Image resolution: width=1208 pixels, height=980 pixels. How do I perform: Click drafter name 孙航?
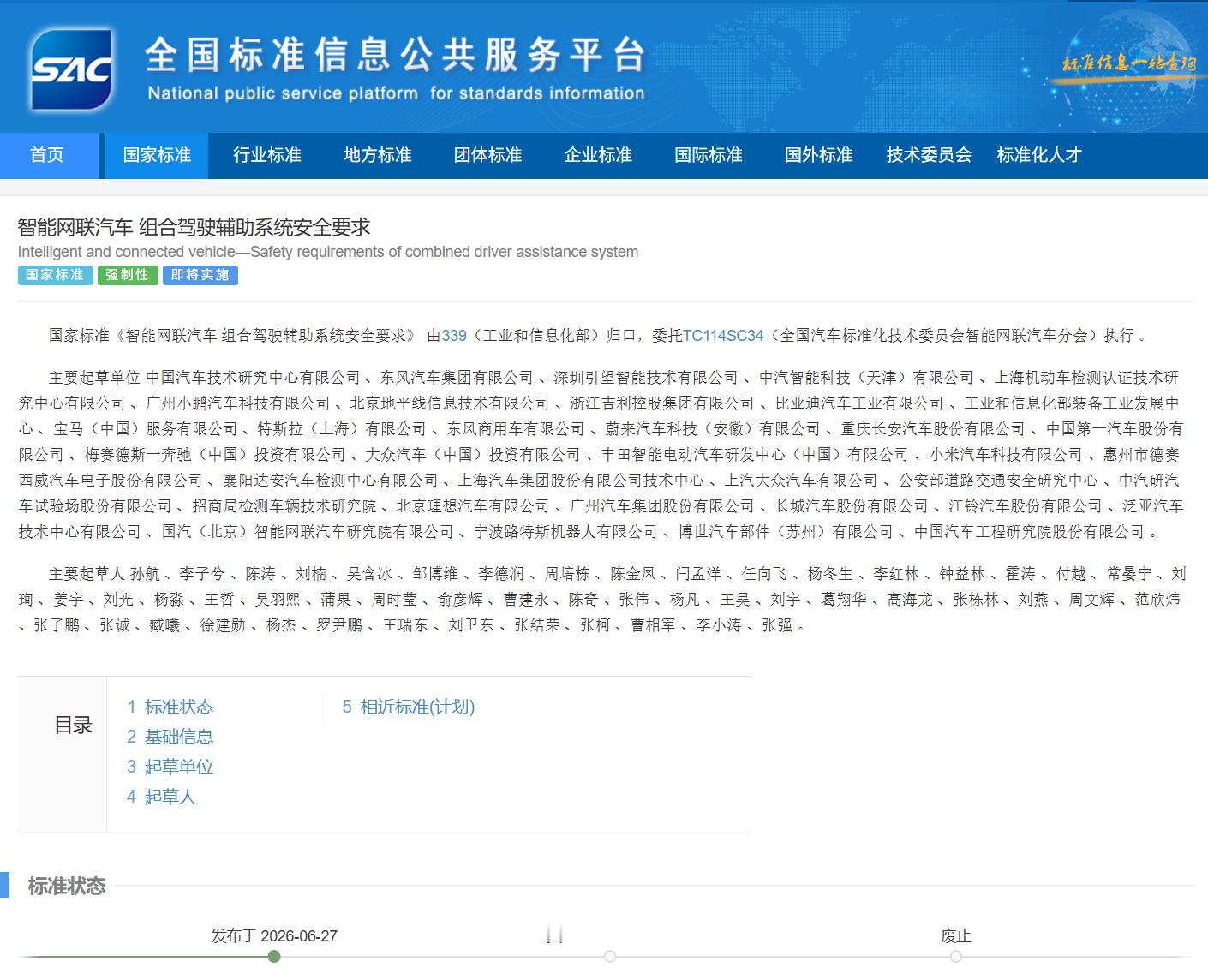(145, 574)
